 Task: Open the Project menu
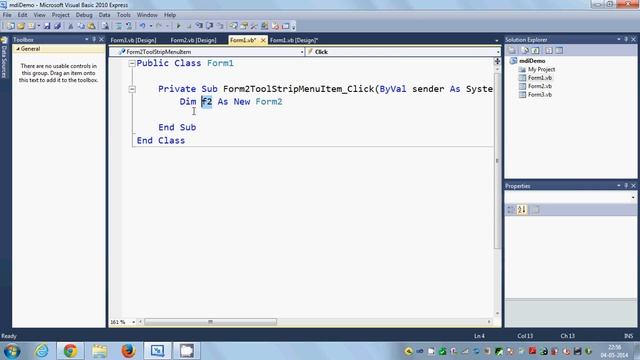coord(60,15)
